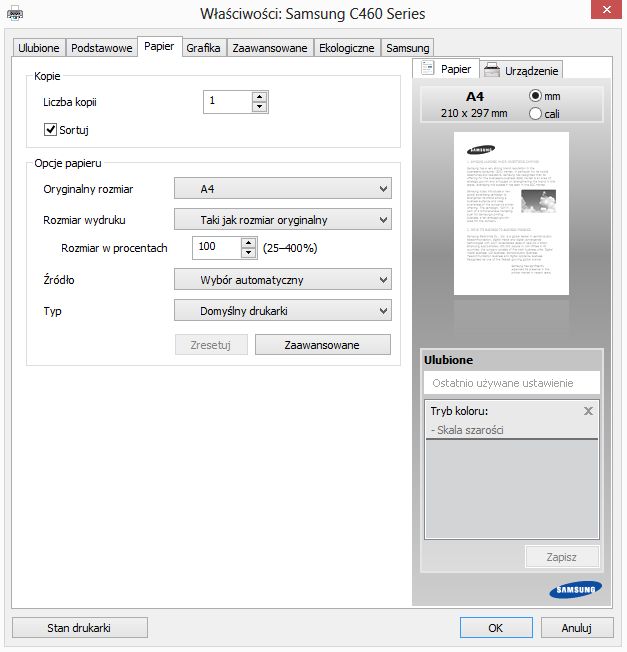627x652 pixels.
Task: Remove Tryb koloru entry with X icon
Action: click(588, 411)
